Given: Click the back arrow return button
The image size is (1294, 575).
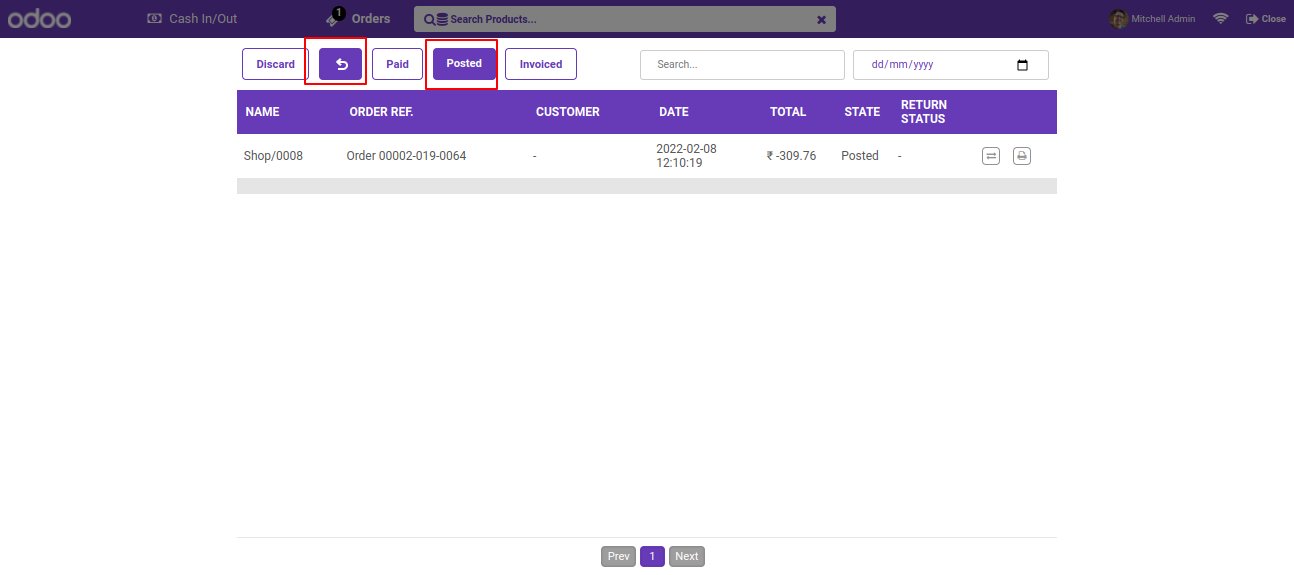Looking at the screenshot, I should click(x=341, y=64).
